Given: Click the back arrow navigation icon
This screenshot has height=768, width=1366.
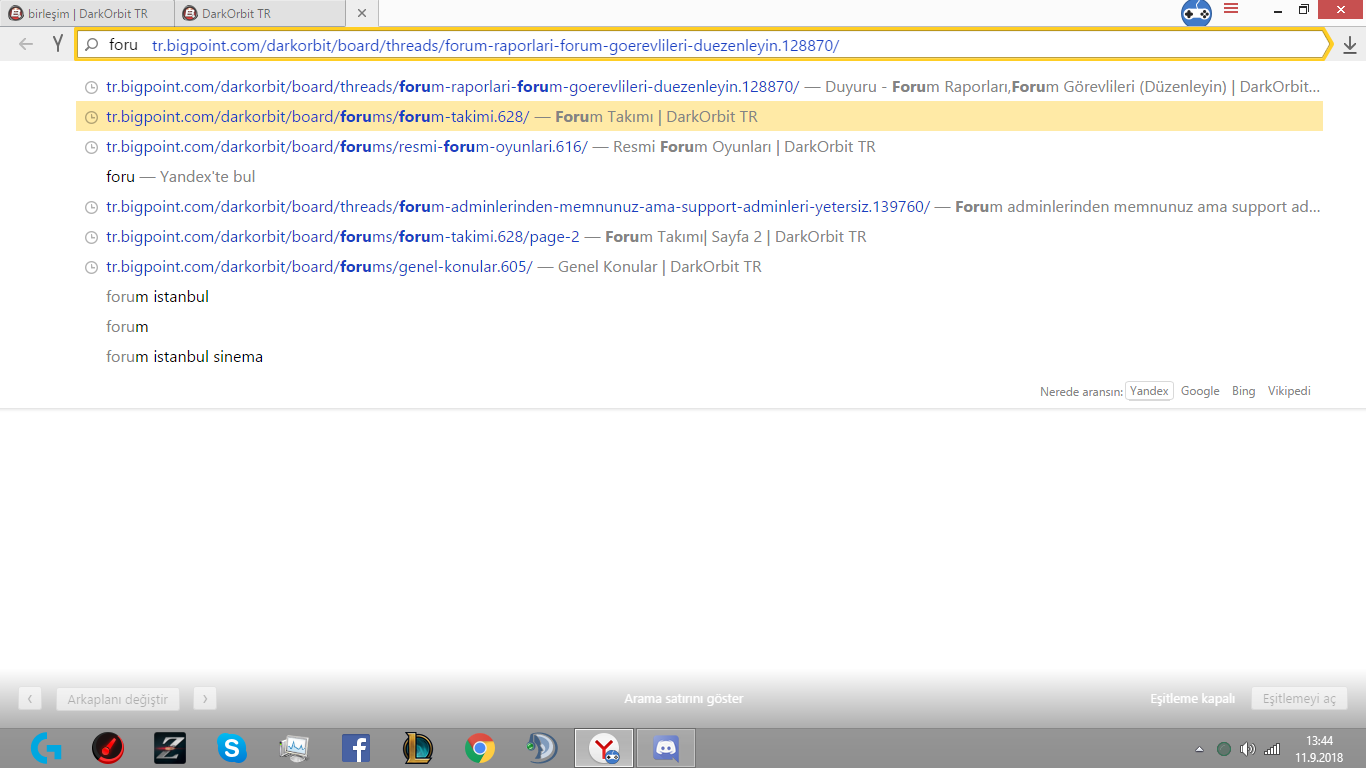Looking at the screenshot, I should point(26,44).
